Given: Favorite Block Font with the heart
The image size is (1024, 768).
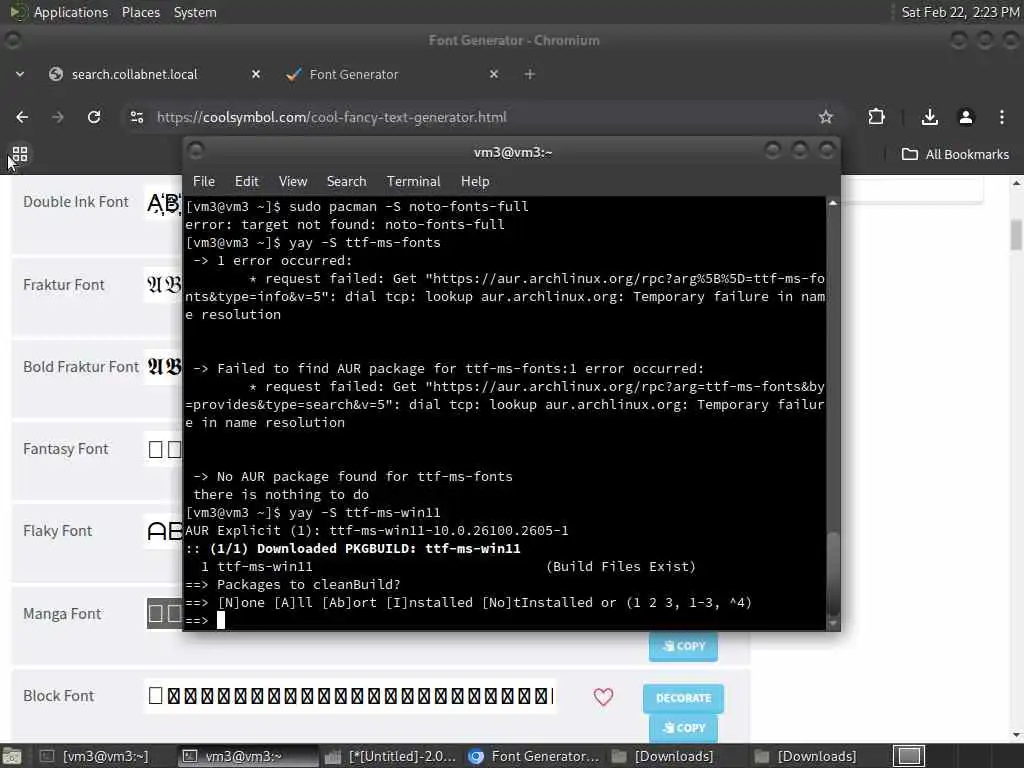Looking at the screenshot, I should (603, 697).
